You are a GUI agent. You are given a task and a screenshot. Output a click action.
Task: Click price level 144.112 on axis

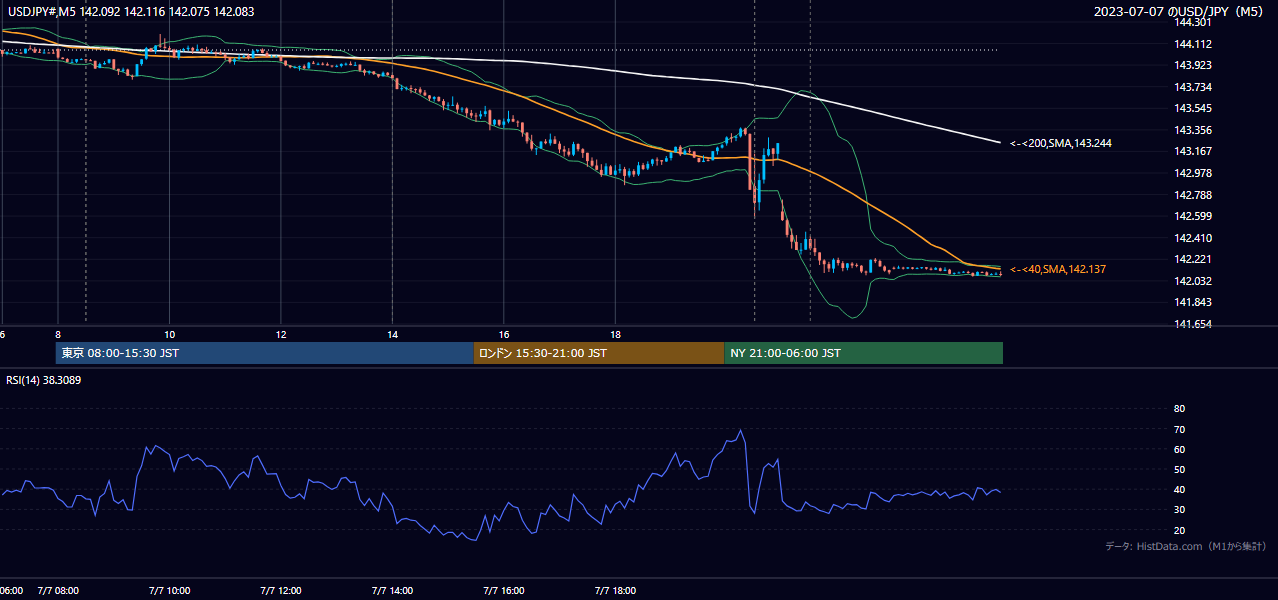click(x=1192, y=44)
